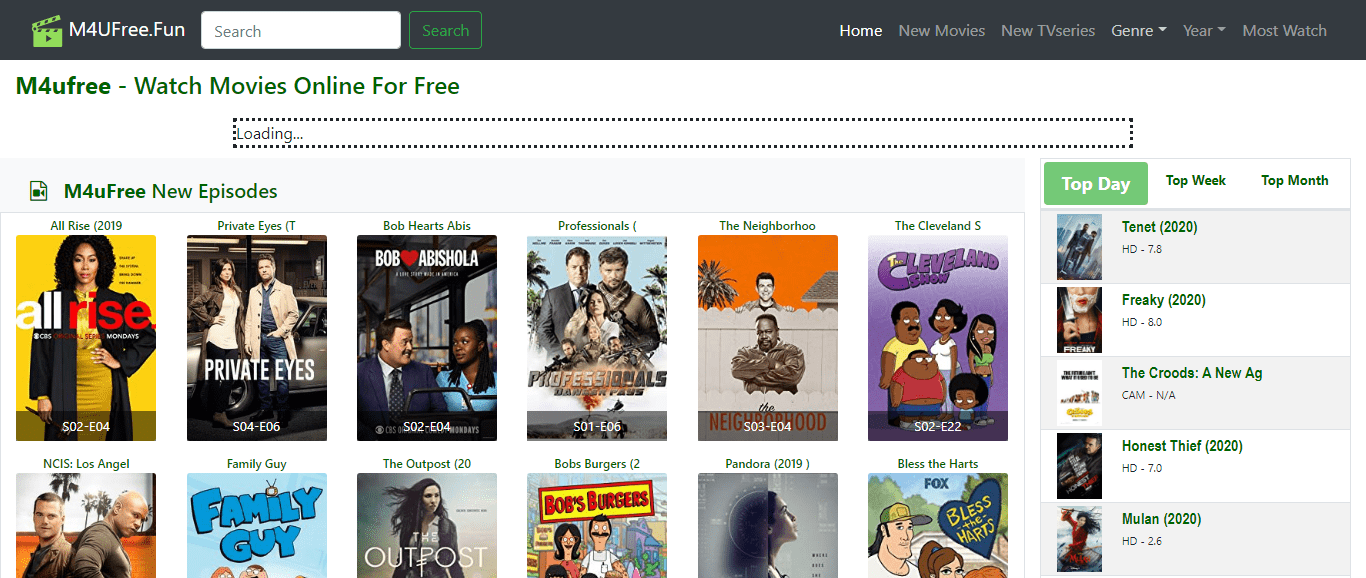Image resolution: width=1366 pixels, height=578 pixels.
Task: Click the Freaky small poster thumbnail
Action: pos(1079,320)
